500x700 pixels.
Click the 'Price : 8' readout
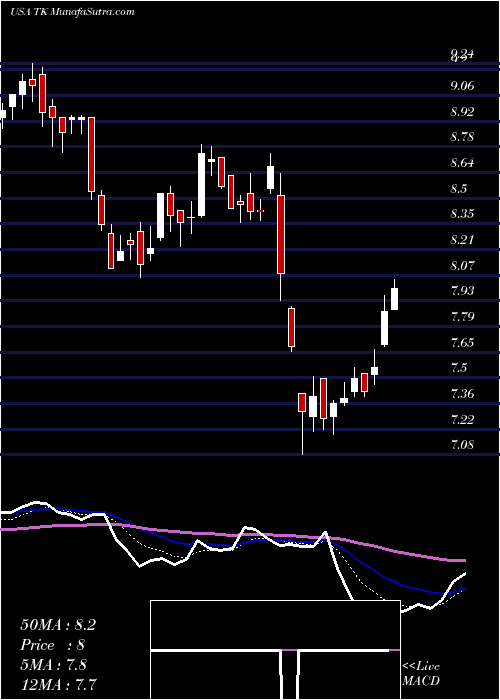(x=53, y=645)
